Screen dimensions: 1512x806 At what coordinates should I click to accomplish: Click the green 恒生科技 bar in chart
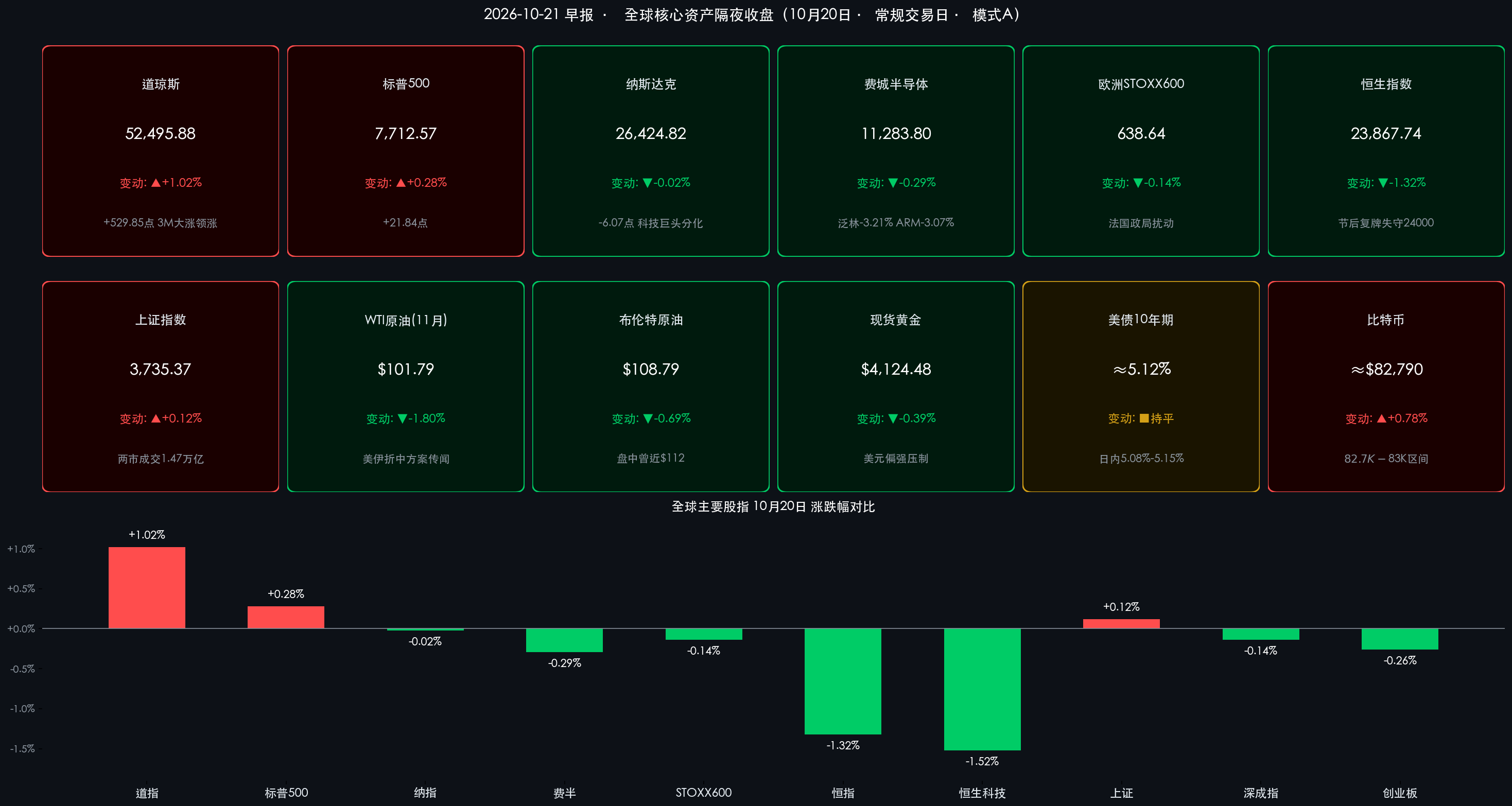pos(982,689)
